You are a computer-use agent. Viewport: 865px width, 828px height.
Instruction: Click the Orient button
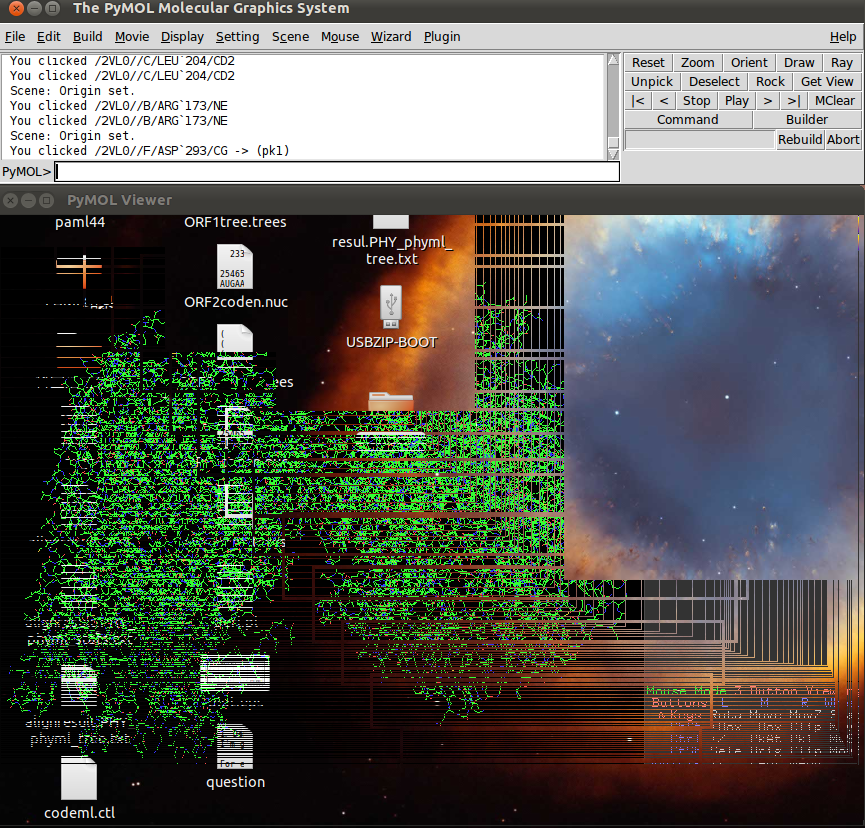tap(749, 63)
